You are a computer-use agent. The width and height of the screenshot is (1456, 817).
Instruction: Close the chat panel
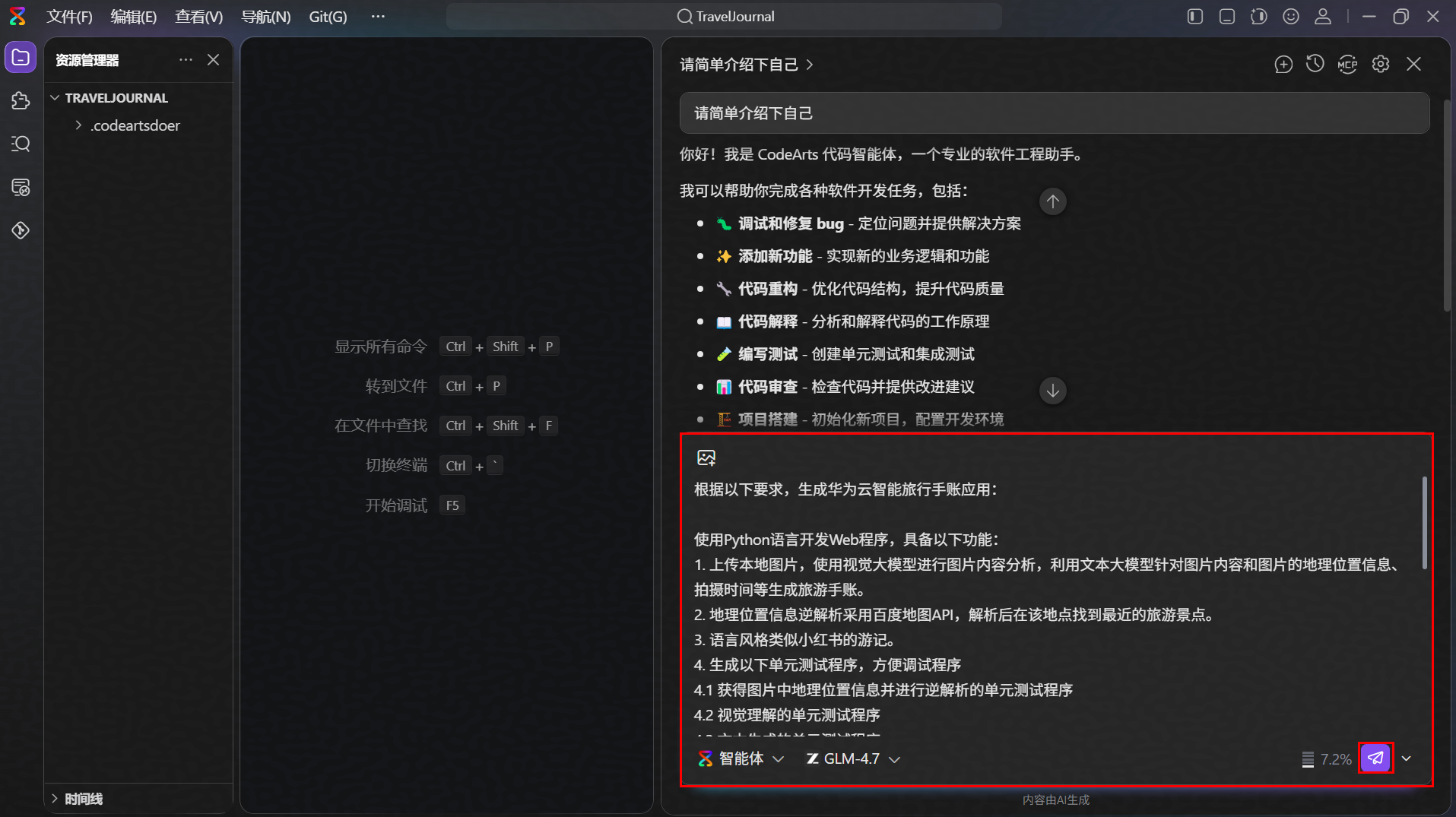tap(1413, 65)
